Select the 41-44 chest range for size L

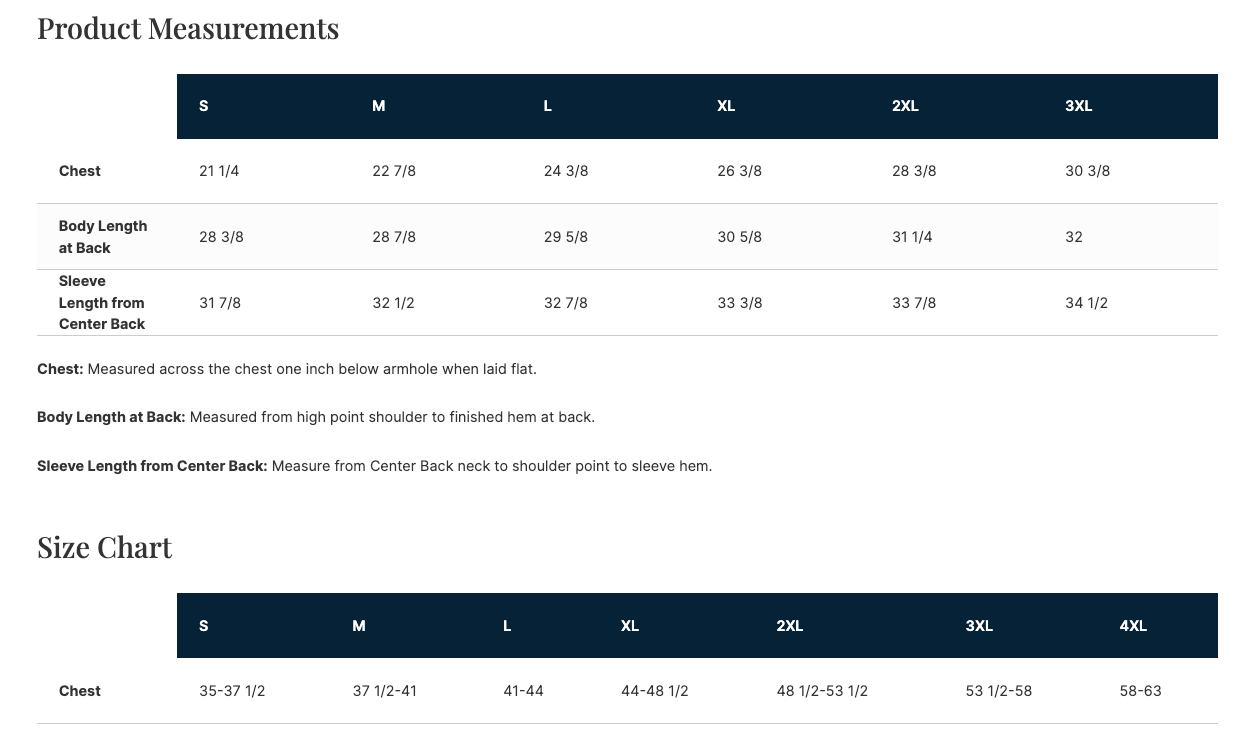click(x=523, y=691)
